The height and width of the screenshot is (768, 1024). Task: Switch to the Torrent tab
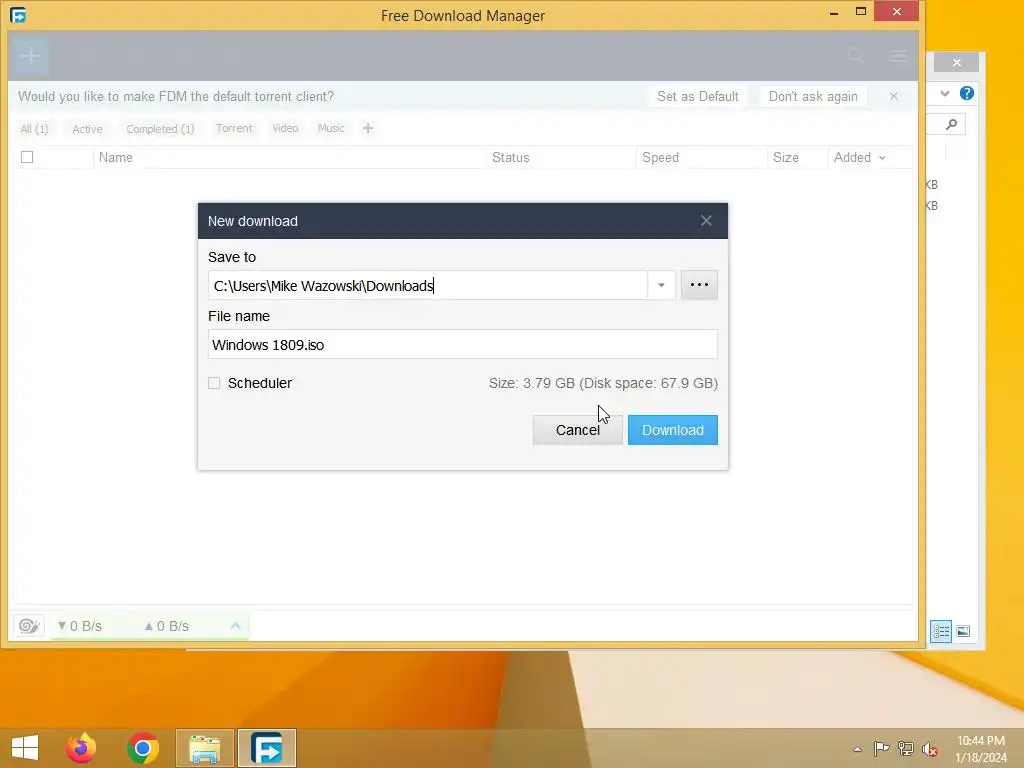234,128
